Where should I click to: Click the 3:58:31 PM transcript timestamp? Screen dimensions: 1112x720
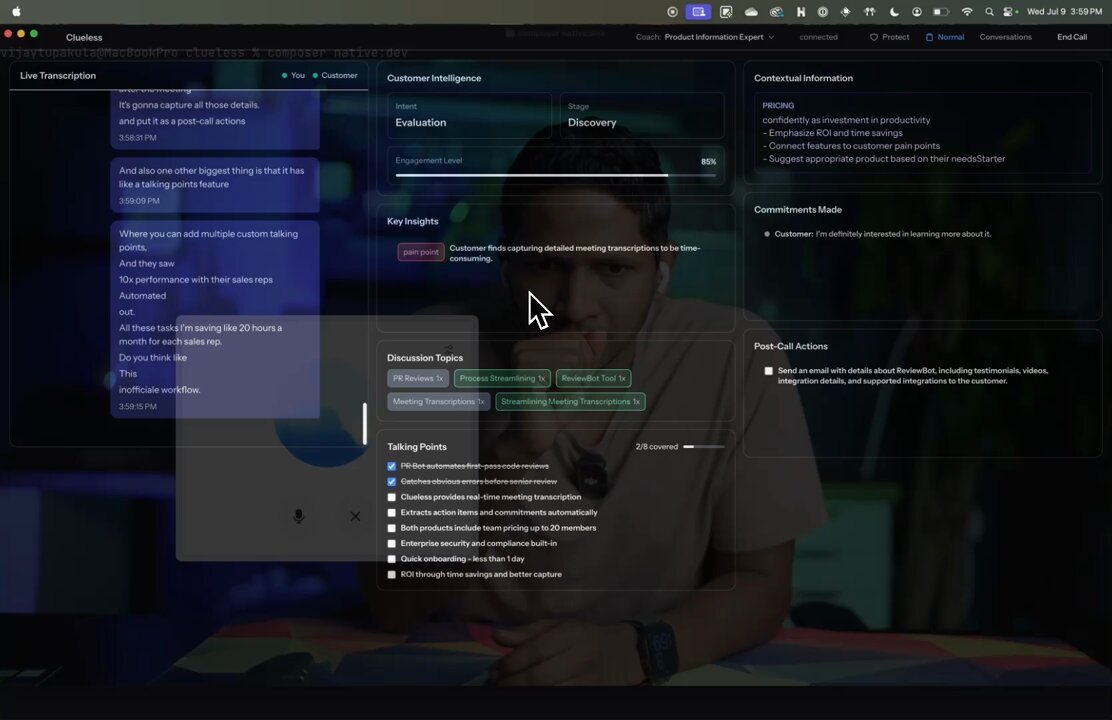(x=138, y=138)
